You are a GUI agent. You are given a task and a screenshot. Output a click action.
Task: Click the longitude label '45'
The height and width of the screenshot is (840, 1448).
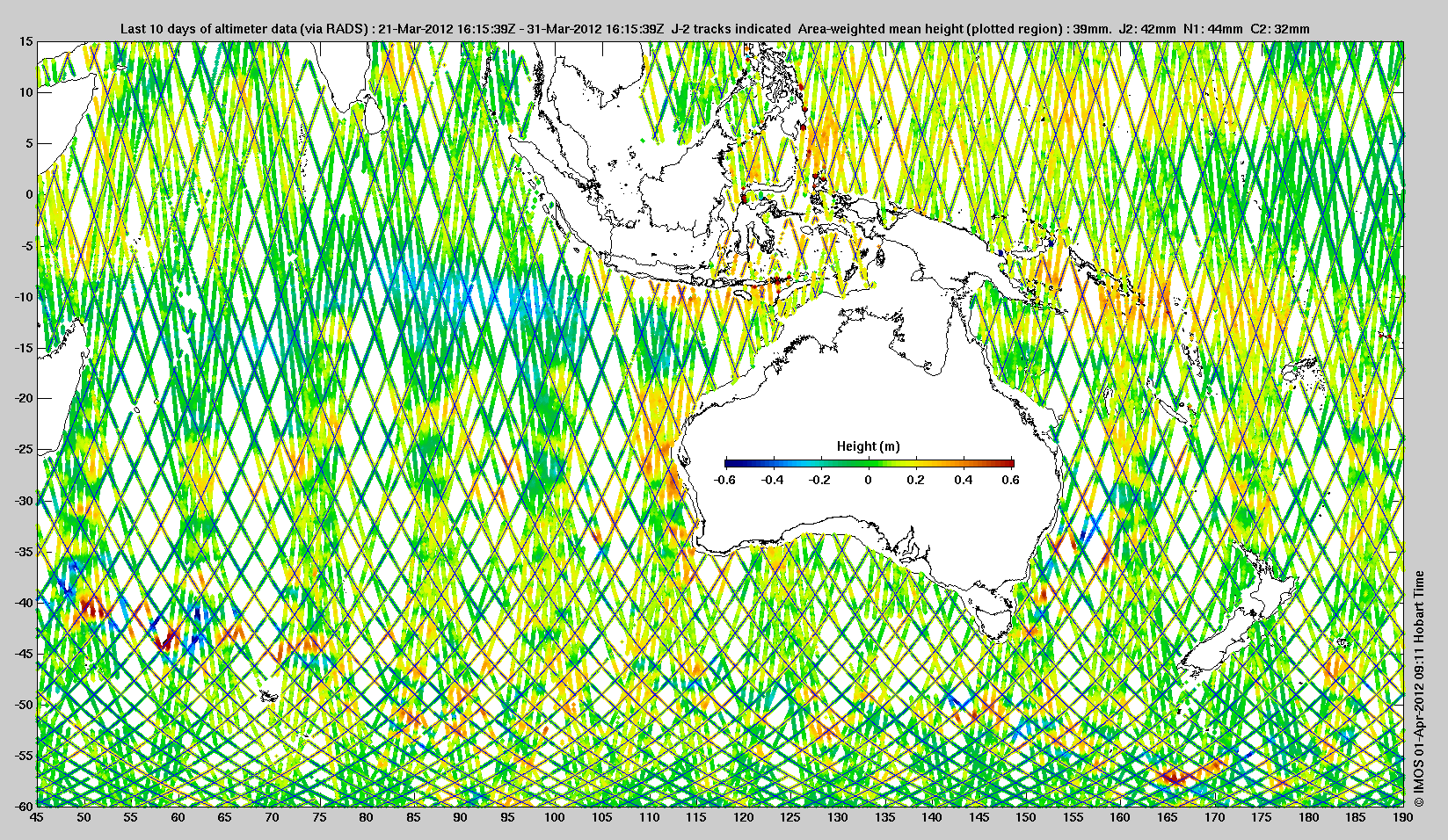[37, 817]
